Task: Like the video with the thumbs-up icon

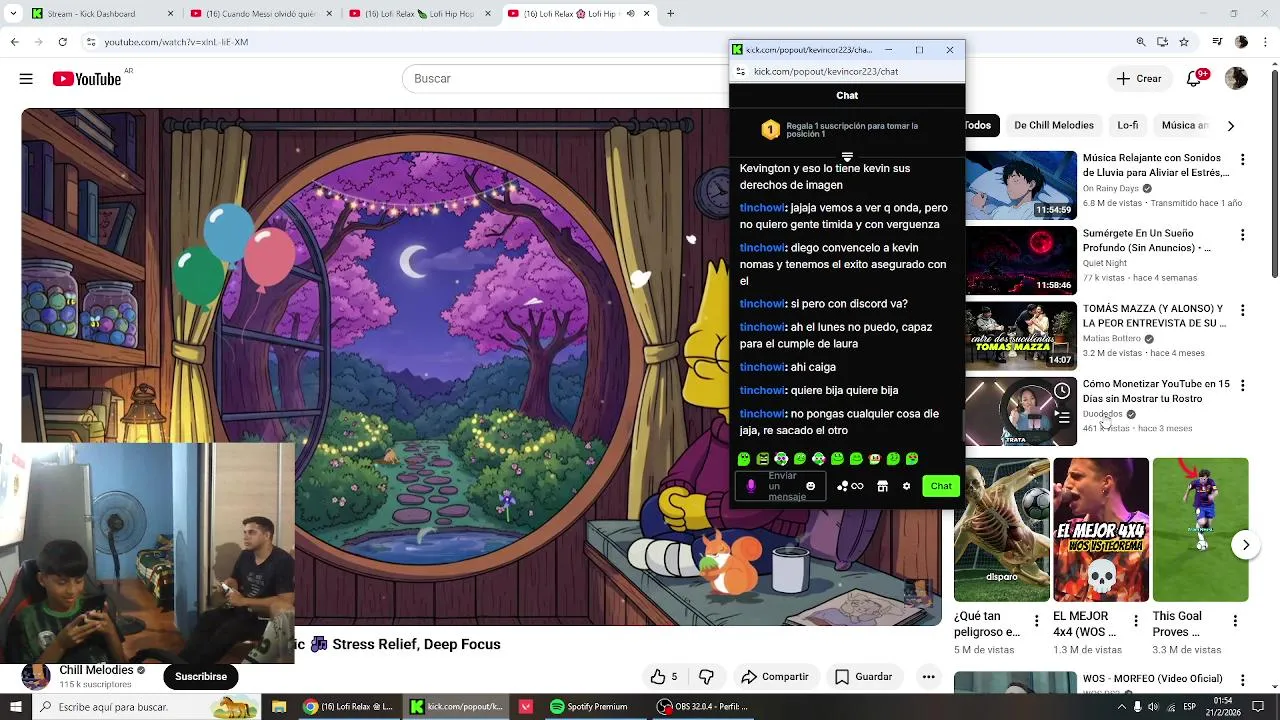Action: click(663, 677)
